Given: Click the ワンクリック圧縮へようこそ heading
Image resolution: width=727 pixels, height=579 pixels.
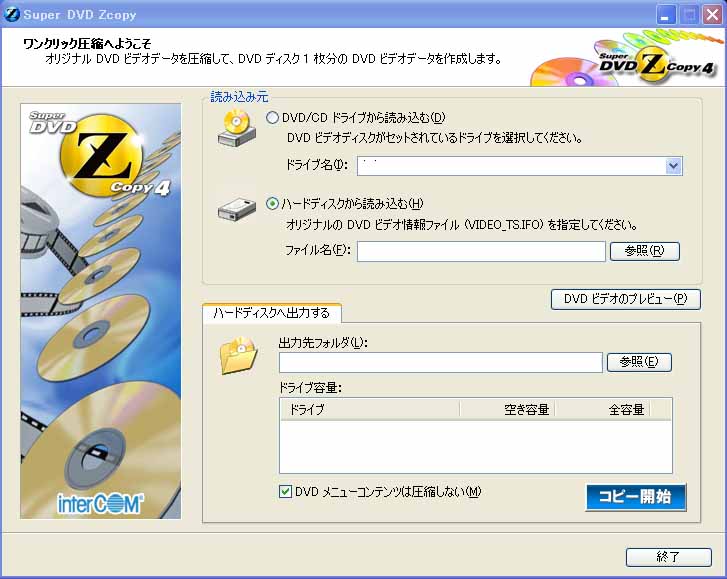Looking at the screenshot, I should [87, 44].
